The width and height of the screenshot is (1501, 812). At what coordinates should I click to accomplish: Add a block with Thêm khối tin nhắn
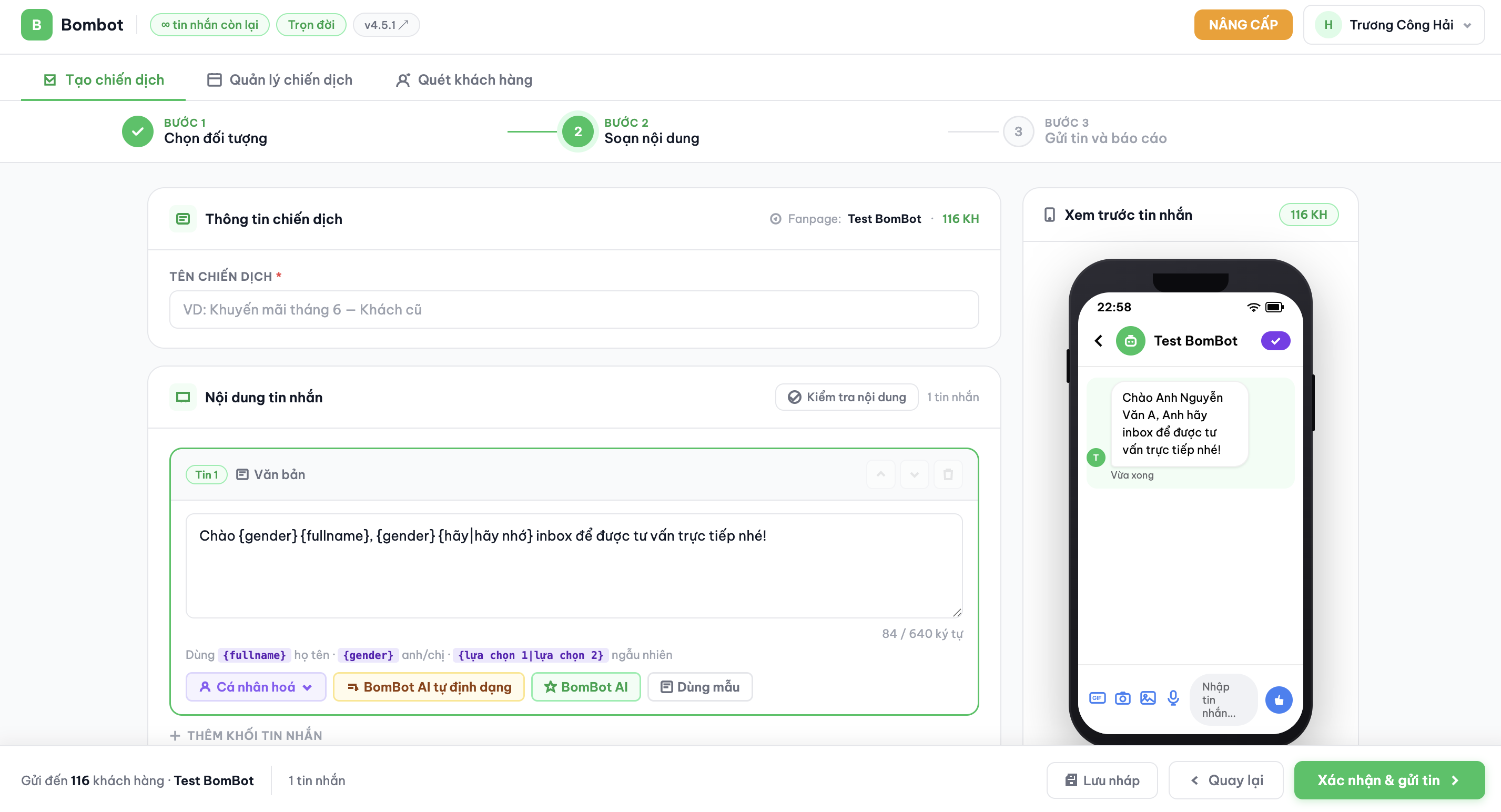(x=246, y=735)
